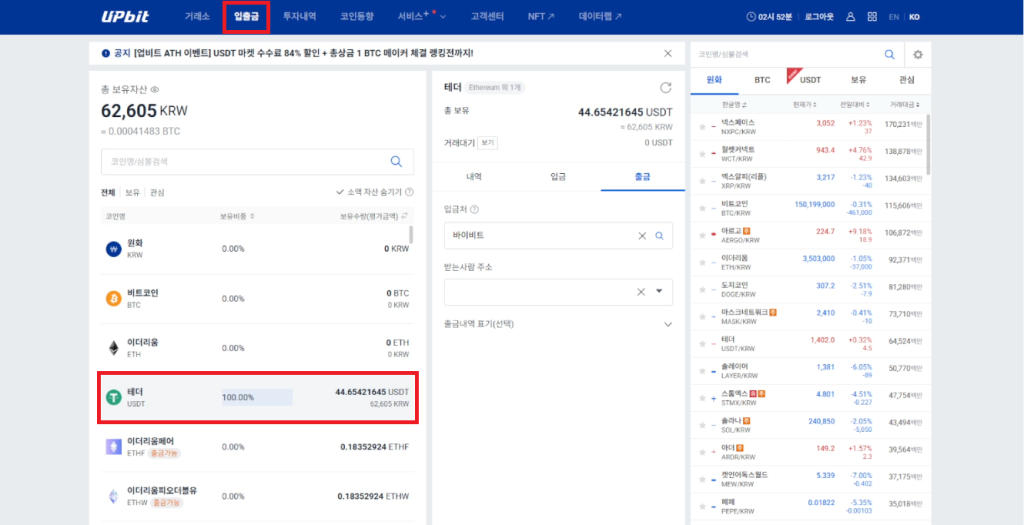Favorite 아르고 AERGO with its star

[702, 234]
